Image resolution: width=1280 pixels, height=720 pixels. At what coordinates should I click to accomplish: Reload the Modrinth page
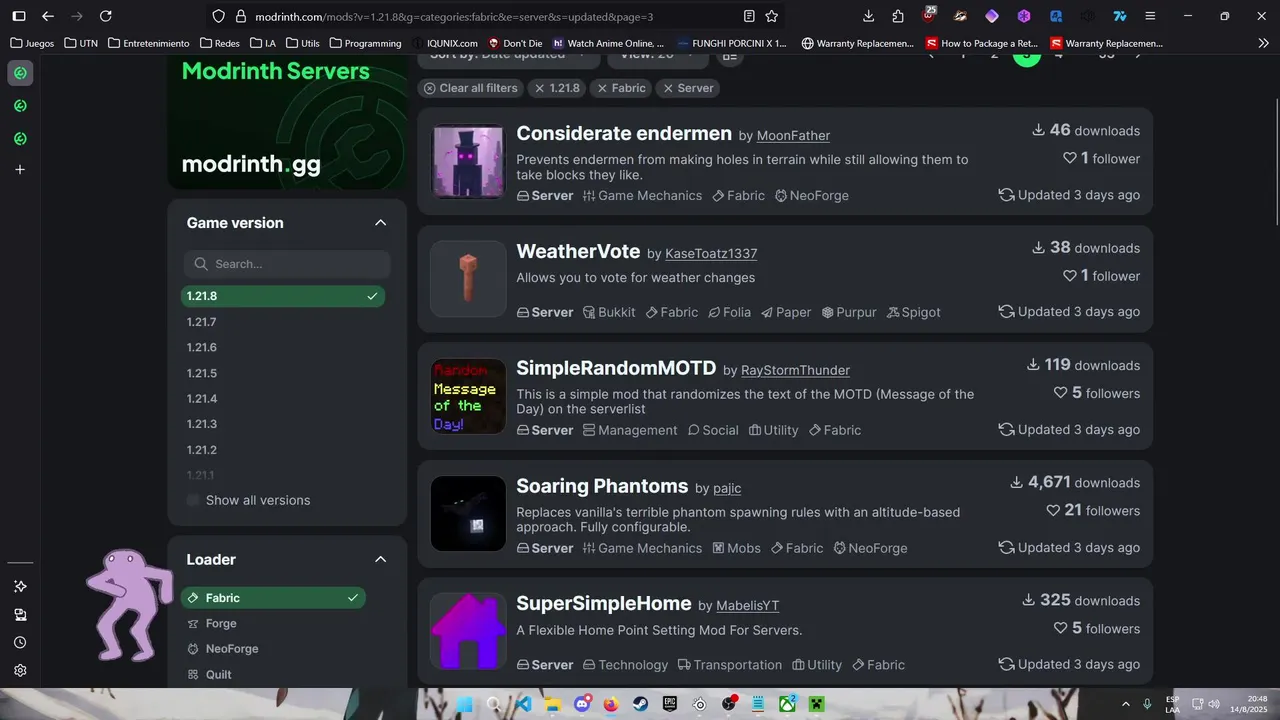(x=106, y=16)
